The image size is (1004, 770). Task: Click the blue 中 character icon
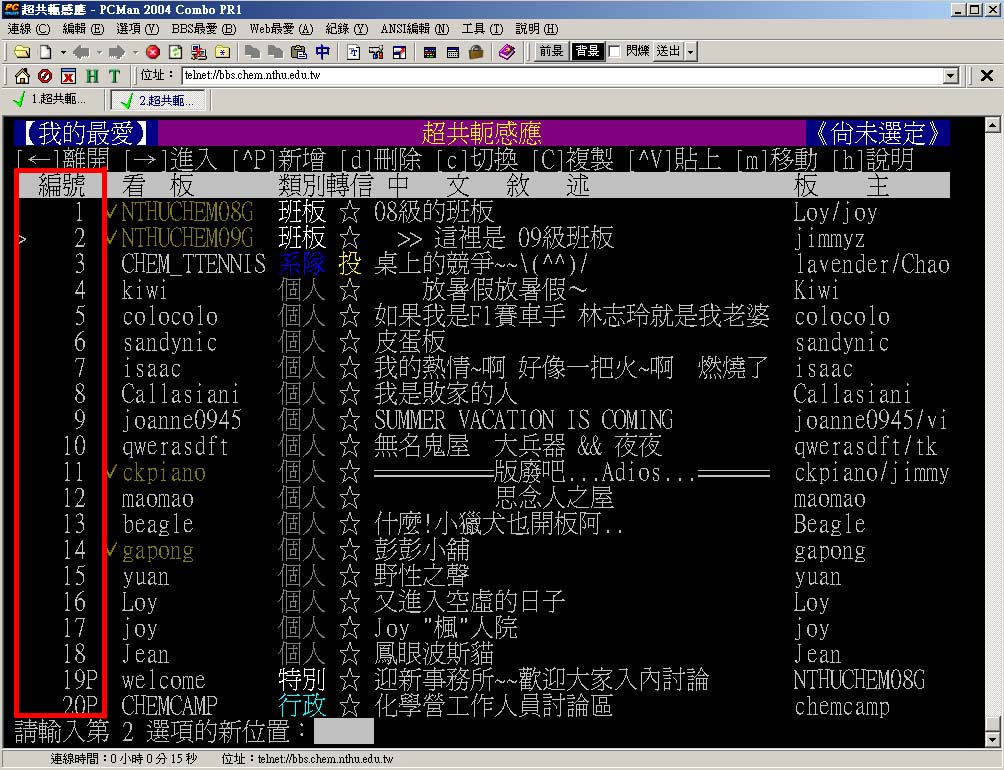tap(322, 51)
